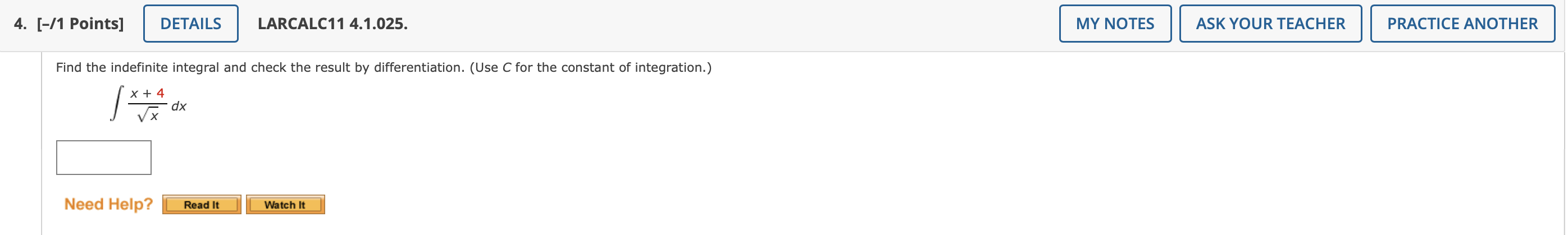
Task: Focus the empty answer input box
Action: [x=103, y=158]
